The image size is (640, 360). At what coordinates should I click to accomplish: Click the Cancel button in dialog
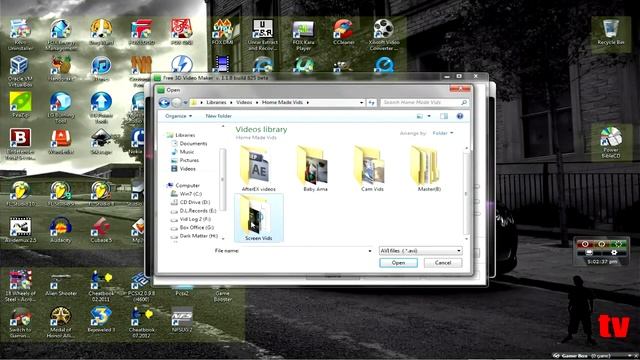(443, 263)
